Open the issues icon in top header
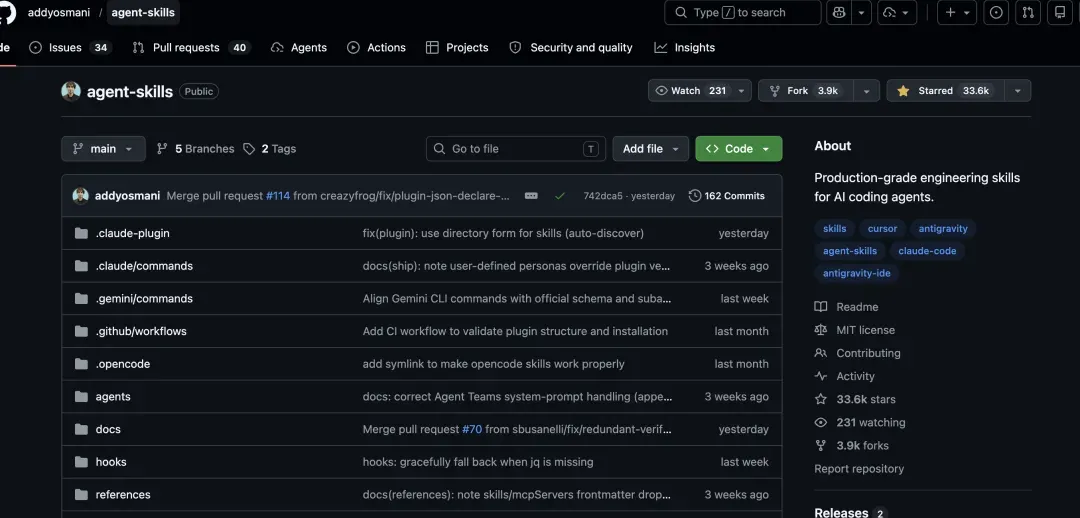This screenshot has width=1080, height=518. pyautogui.click(x=995, y=12)
